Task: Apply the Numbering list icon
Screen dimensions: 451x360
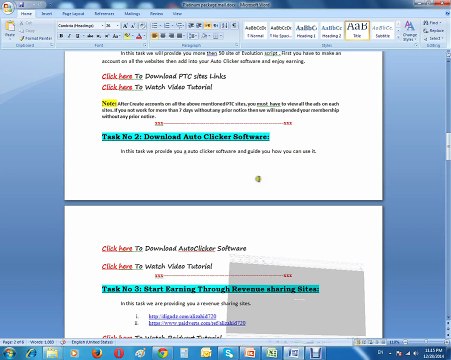Action: coord(168,26)
